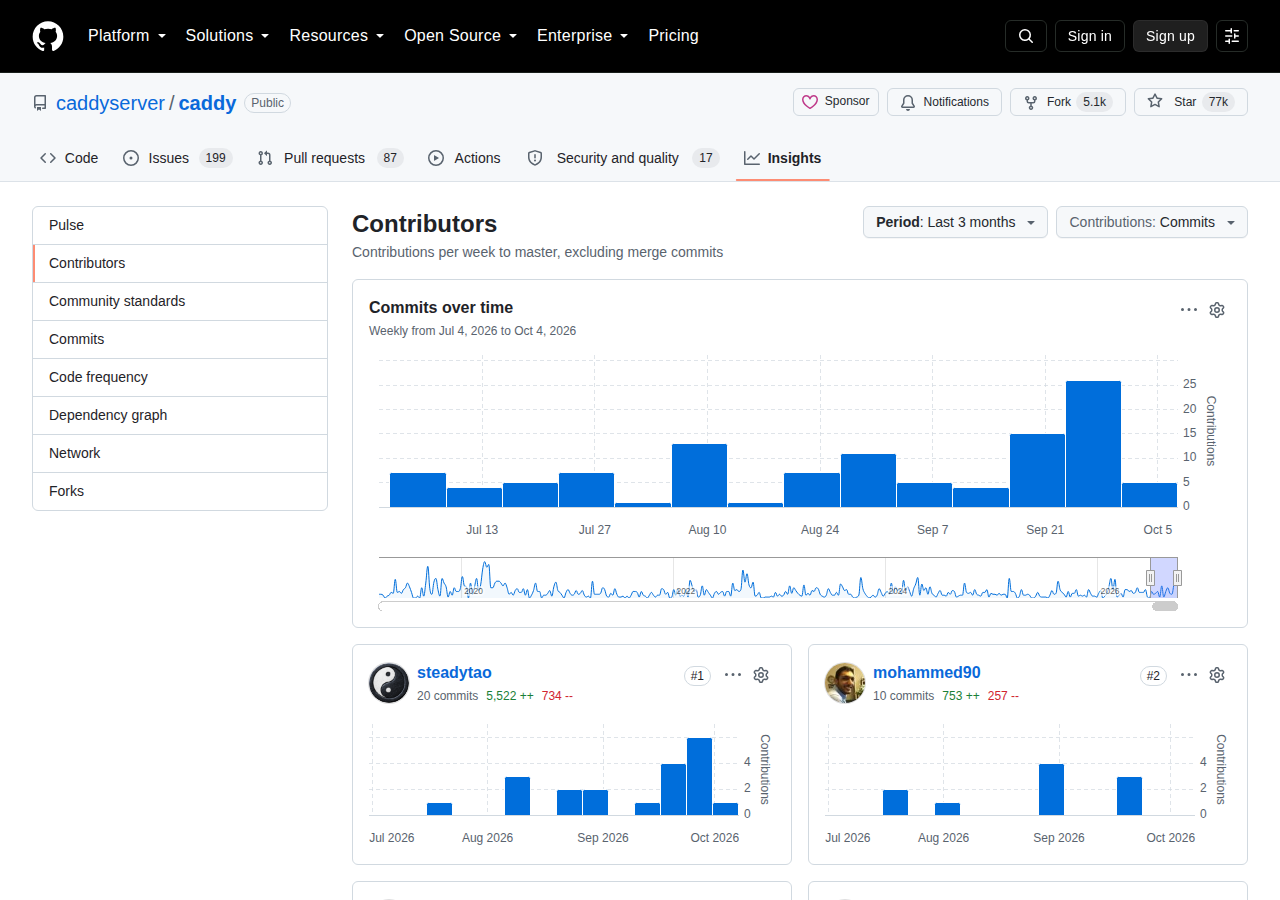Click steadytao's yin-yang avatar
Screen dimensions: 1280x900
point(389,683)
